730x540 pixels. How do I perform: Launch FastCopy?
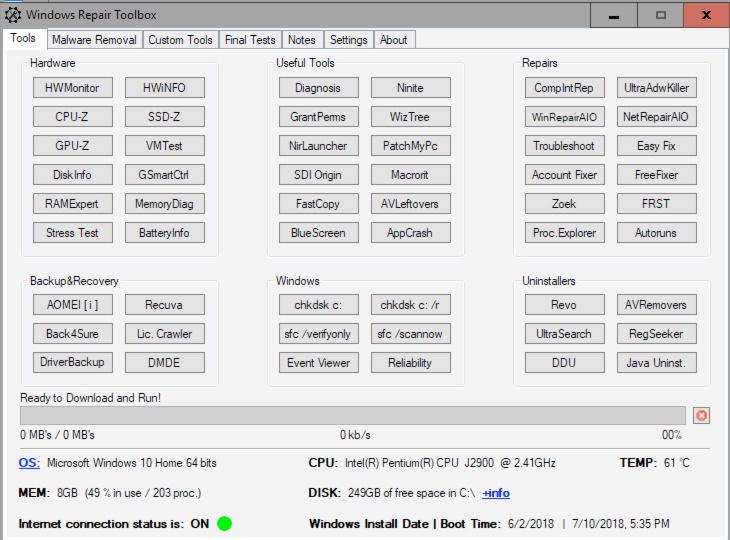319,203
